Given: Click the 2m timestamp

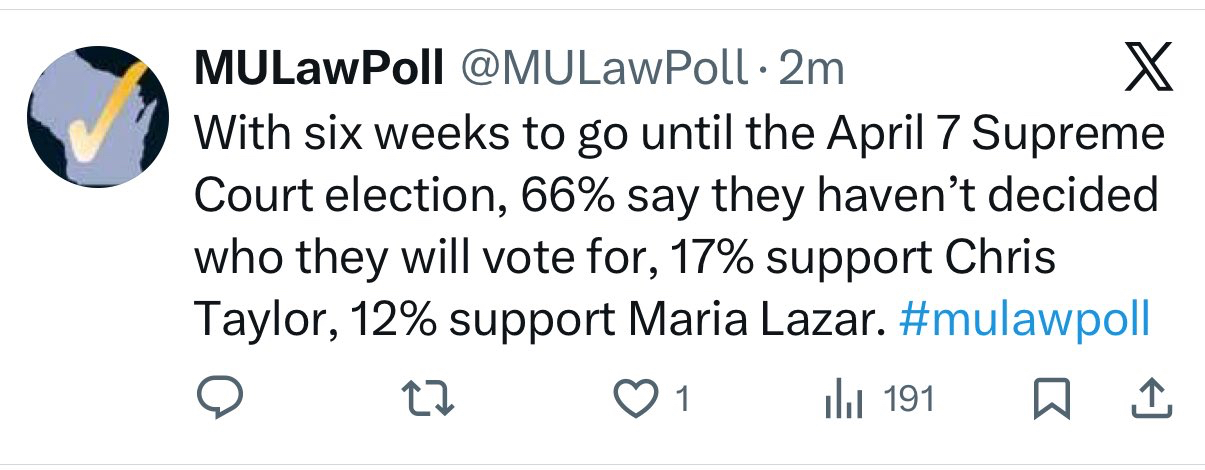Looking at the screenshot, I should [x=811, y=70].
